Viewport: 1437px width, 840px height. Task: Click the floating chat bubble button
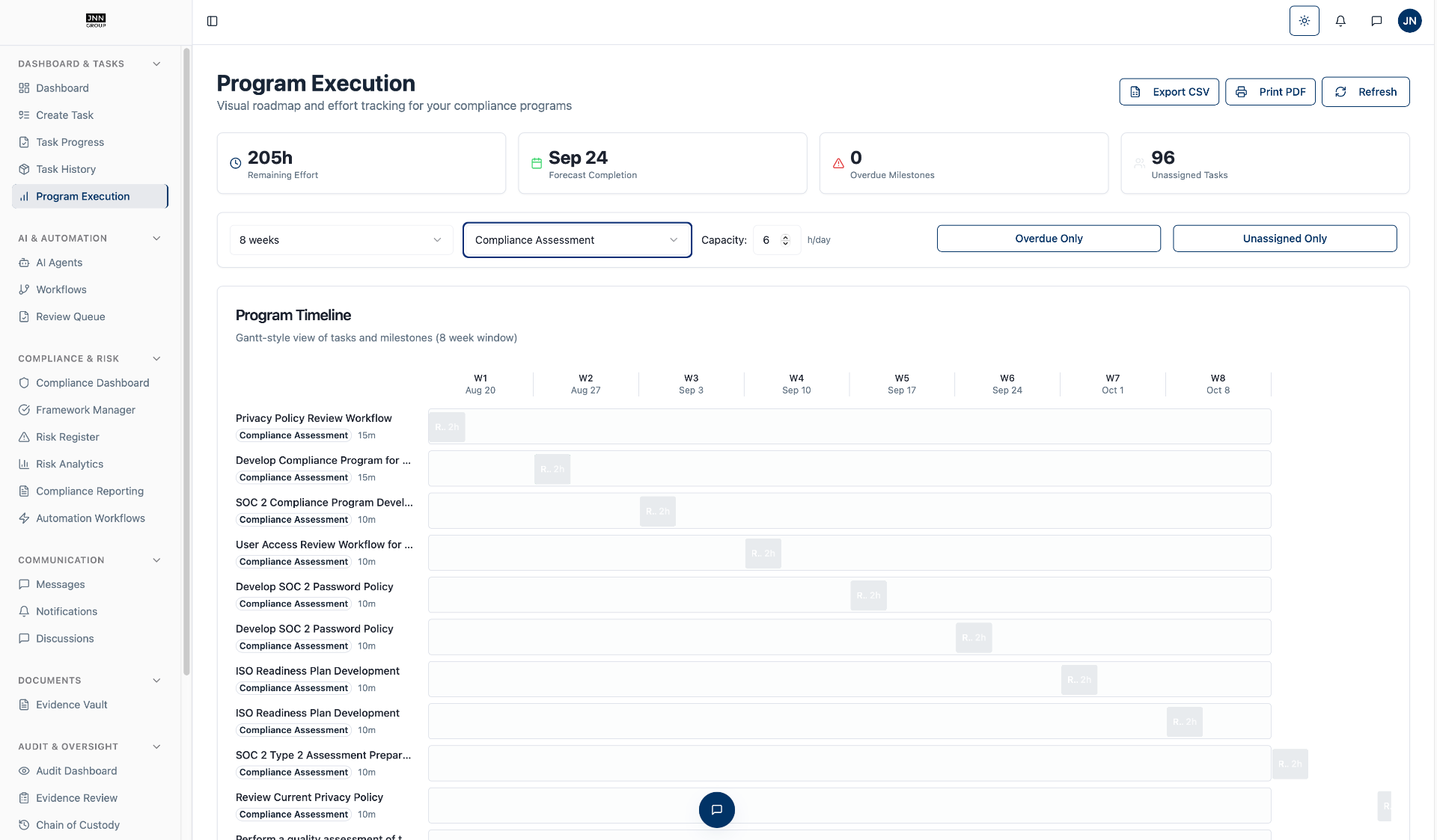716,809
